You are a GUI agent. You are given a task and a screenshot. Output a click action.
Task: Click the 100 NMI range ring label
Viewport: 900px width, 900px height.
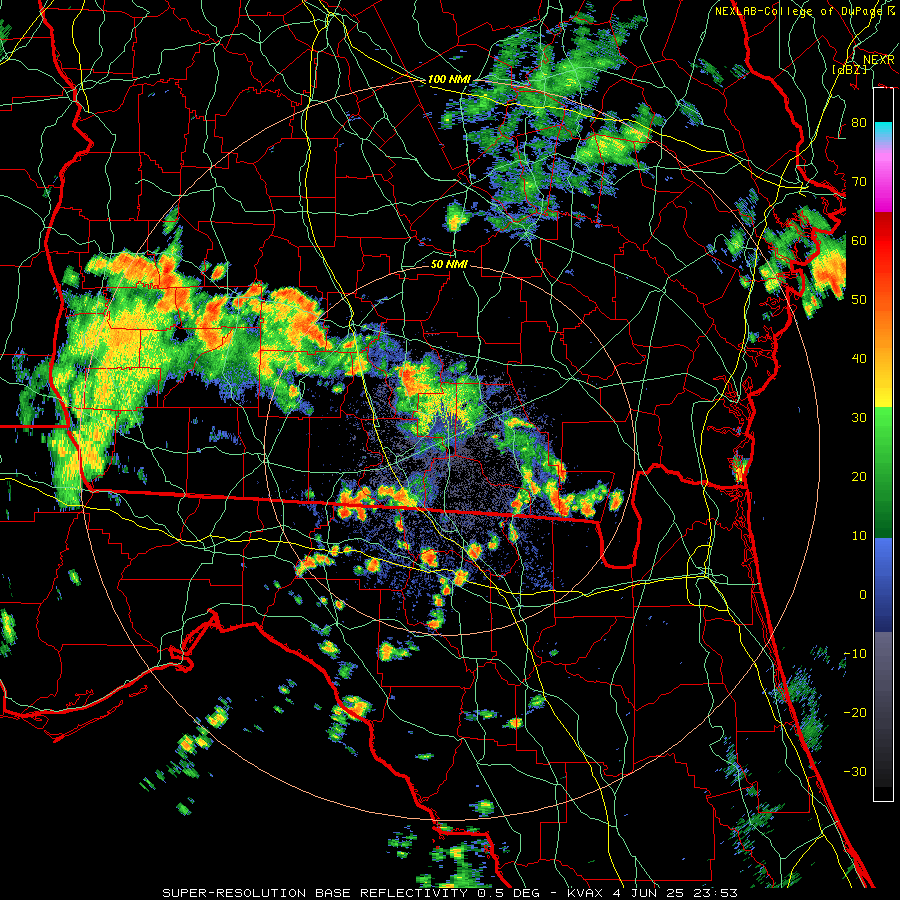449,79
